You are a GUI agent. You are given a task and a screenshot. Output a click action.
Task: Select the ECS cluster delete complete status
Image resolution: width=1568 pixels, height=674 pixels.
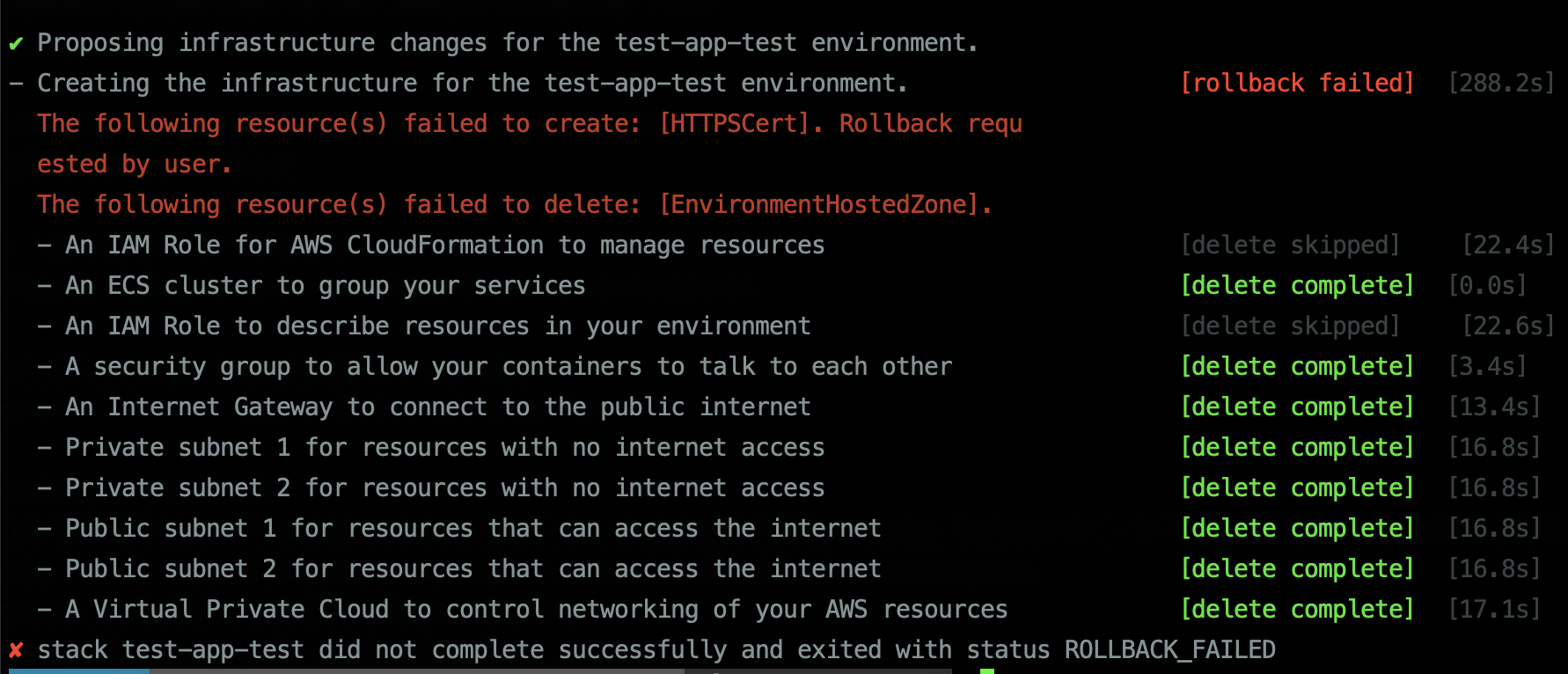[x=1297, y=285]
